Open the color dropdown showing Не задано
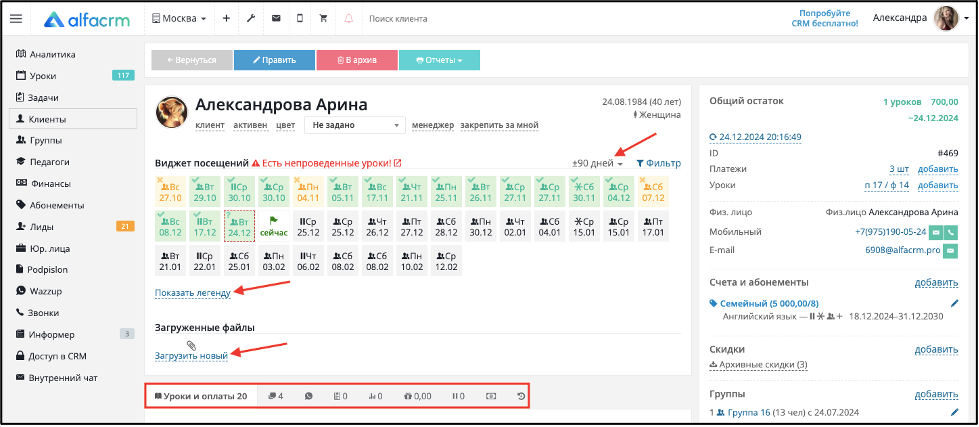This screenshot has height=427, width=979. tap(355, 125)
